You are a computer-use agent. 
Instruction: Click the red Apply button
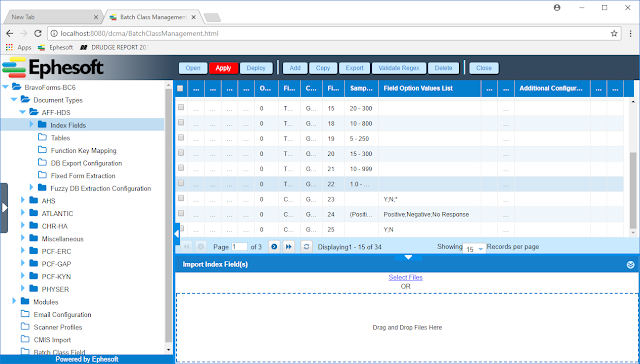(223, 68)
